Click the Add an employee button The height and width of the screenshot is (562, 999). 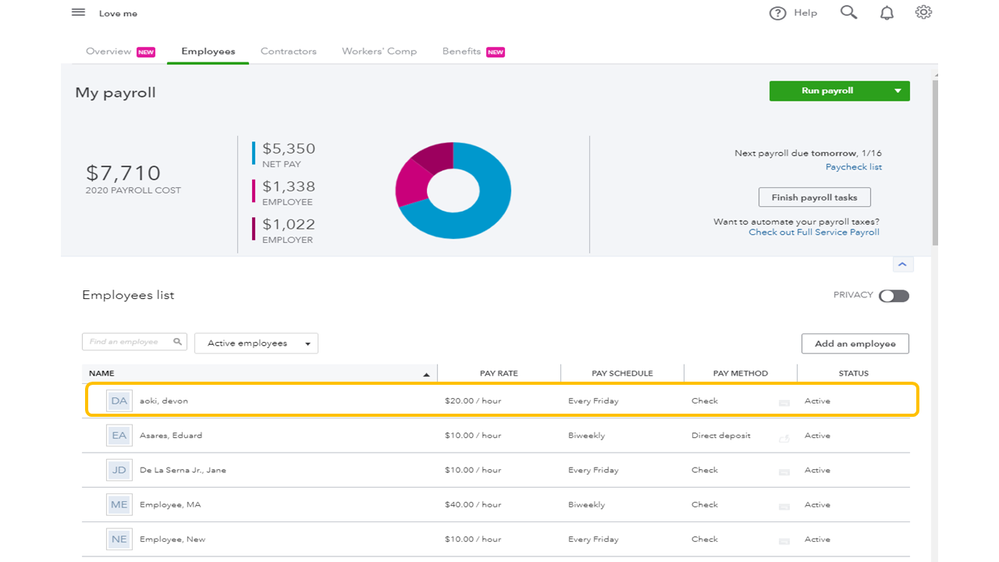point(854,344)
